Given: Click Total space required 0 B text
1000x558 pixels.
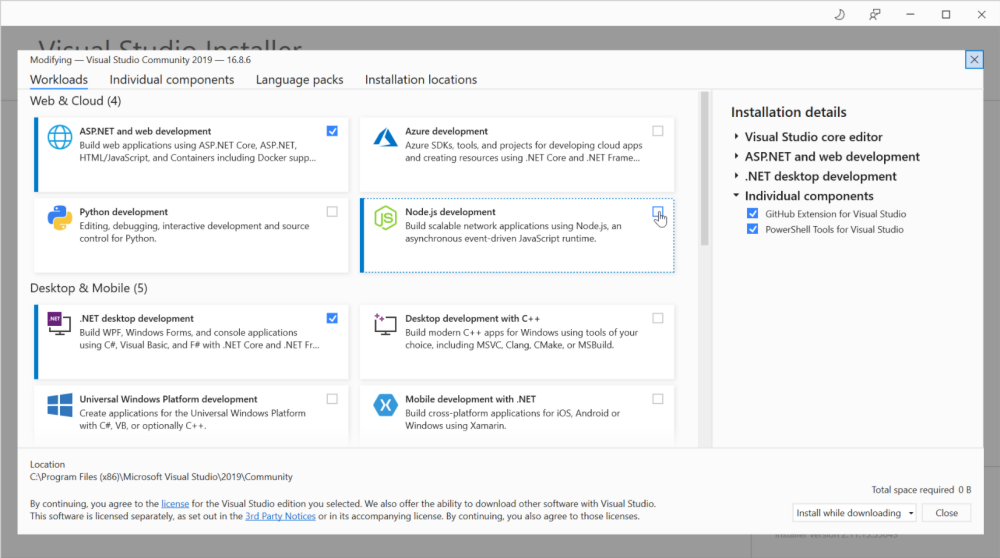Looking at the screenshot, I should pyautogui.click(x=922, y=490).
